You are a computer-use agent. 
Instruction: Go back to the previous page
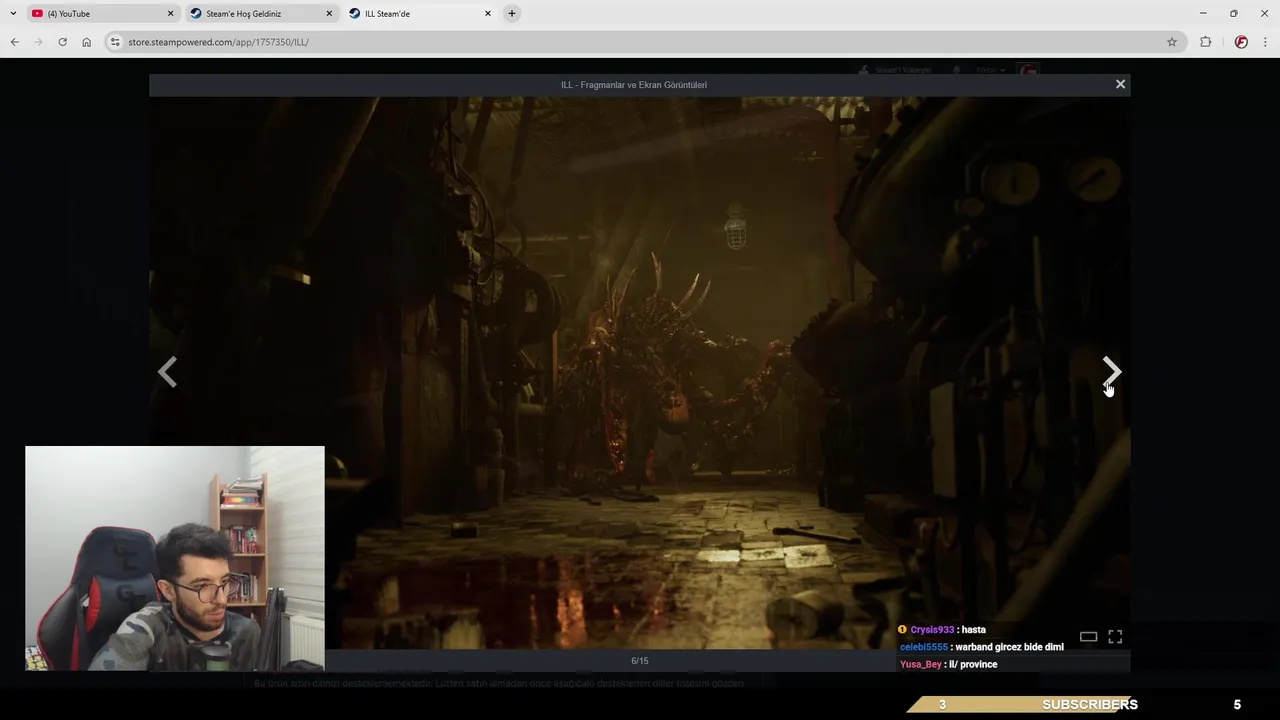14,42
